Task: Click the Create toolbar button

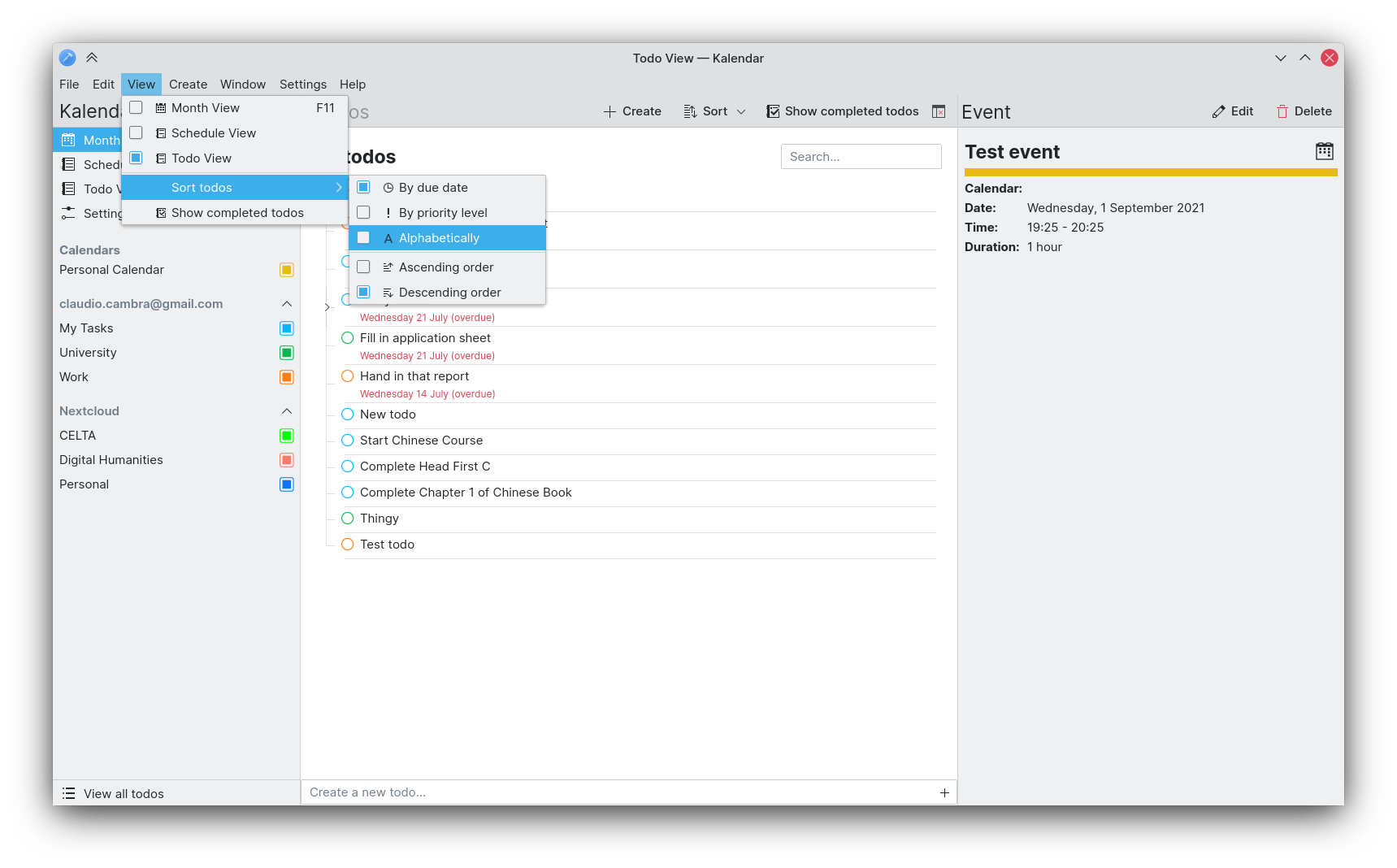Action: [632, 111]
